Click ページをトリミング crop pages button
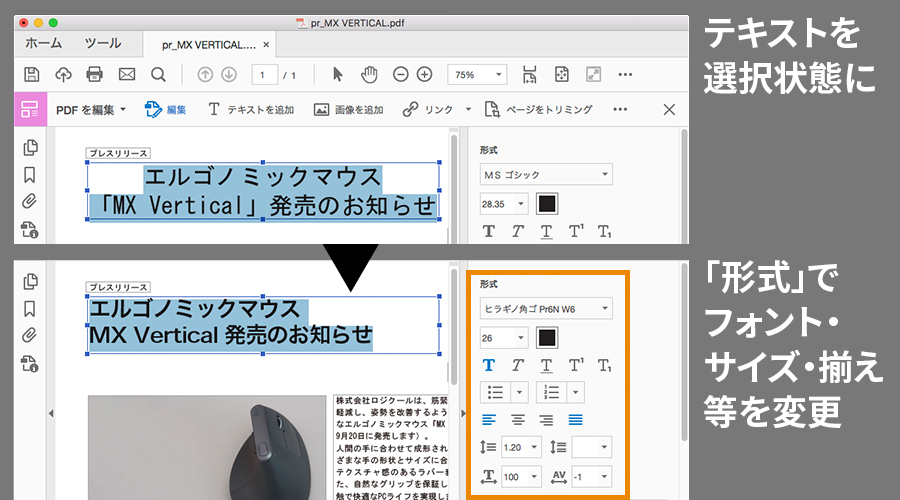The height and width of the screenshot is (500, 900). 538,110
